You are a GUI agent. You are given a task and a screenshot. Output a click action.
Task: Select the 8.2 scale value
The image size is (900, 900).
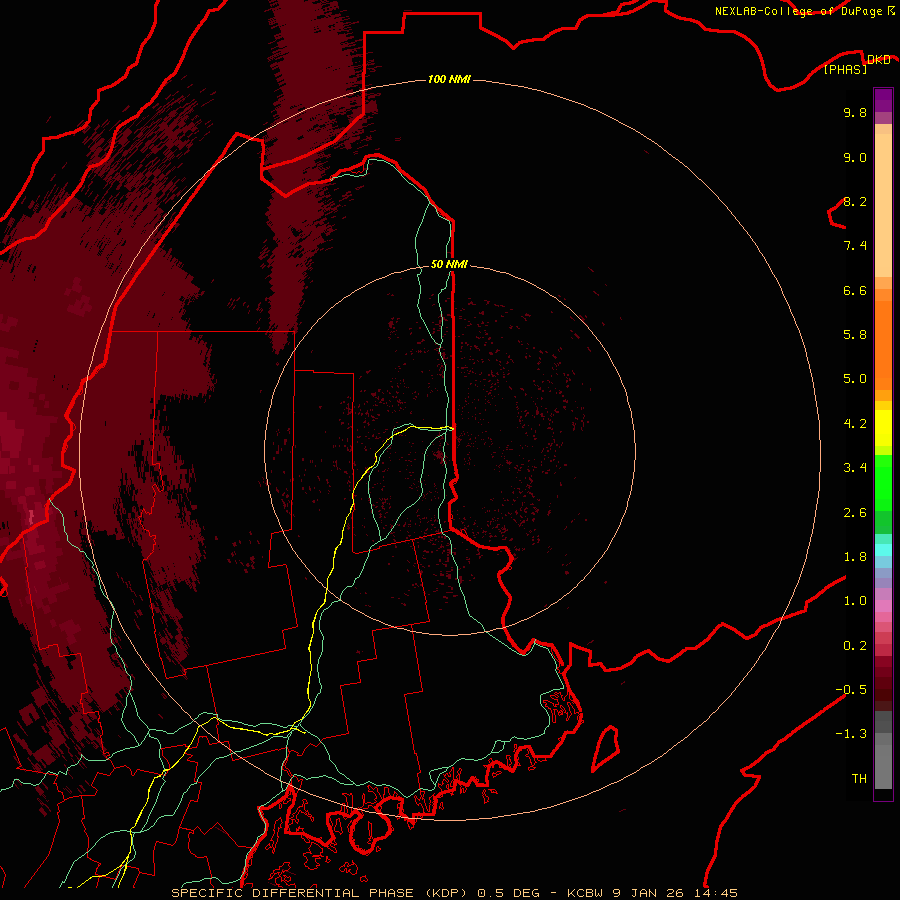tap(855, 201)
